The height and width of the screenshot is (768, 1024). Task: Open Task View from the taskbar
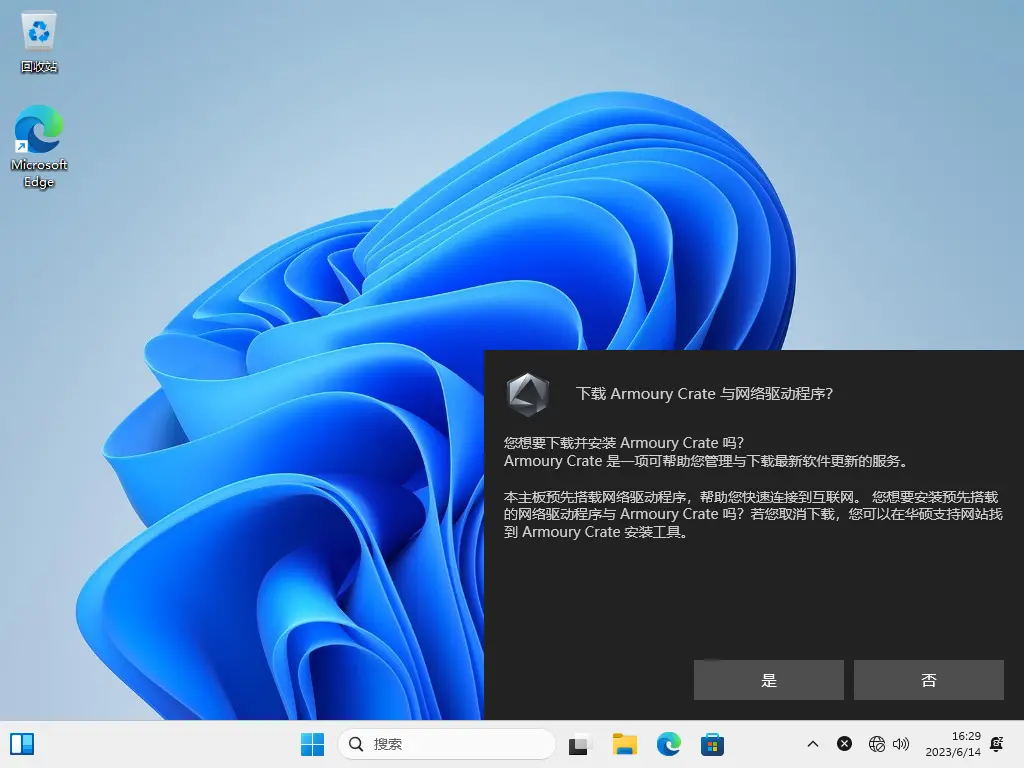[x=579, y=744]
